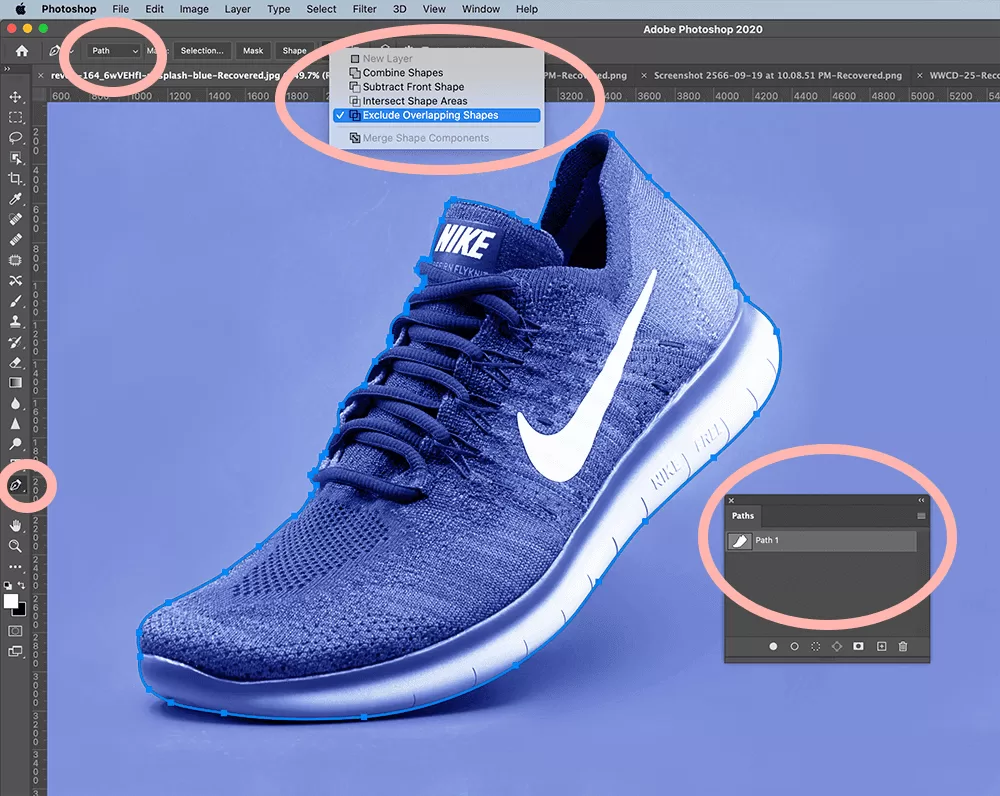This screenshot has height=796, width=1000.
Task: Open the Image menu
Action: pos(194,9)
